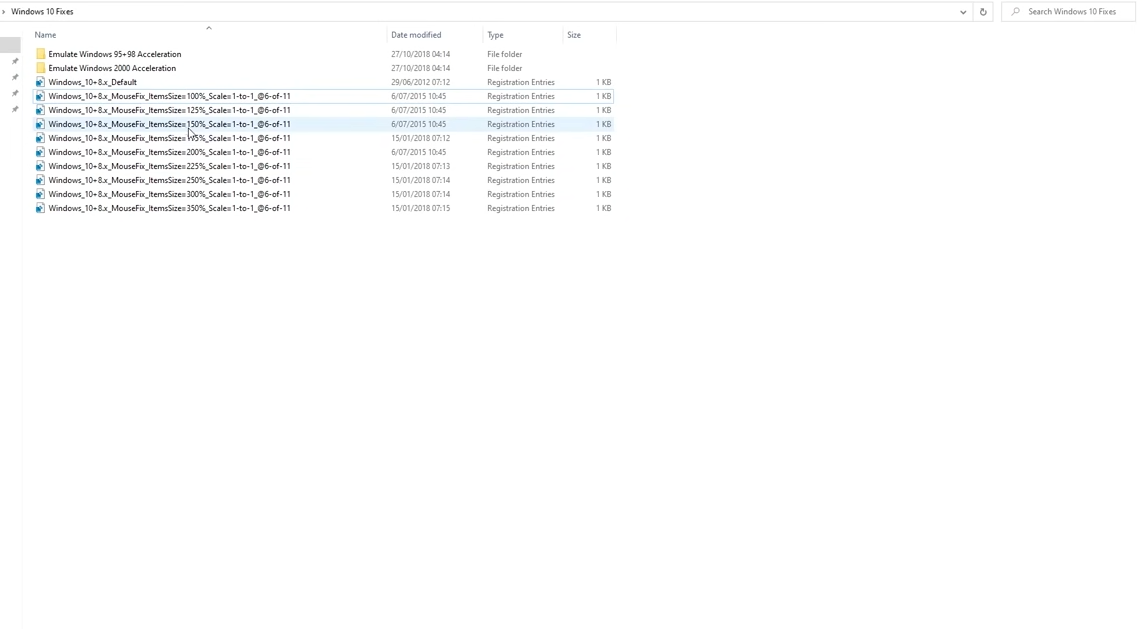Viewport: 1142px width, 629px height.
Task: Select the MouseFix ItemsSize=350% file name
Action: [170, 208]
